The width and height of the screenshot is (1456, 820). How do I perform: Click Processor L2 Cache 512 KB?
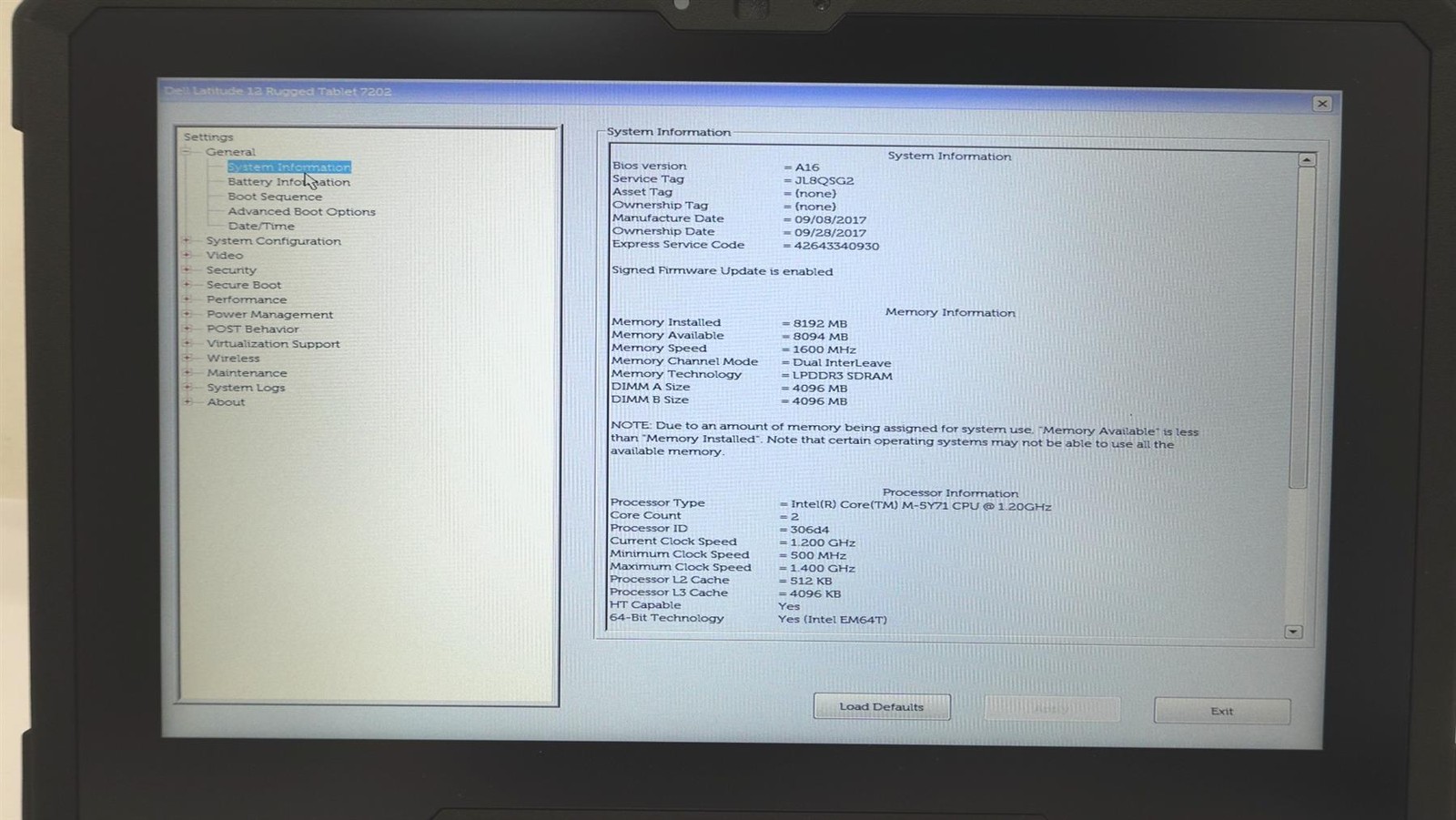(811, 581)
